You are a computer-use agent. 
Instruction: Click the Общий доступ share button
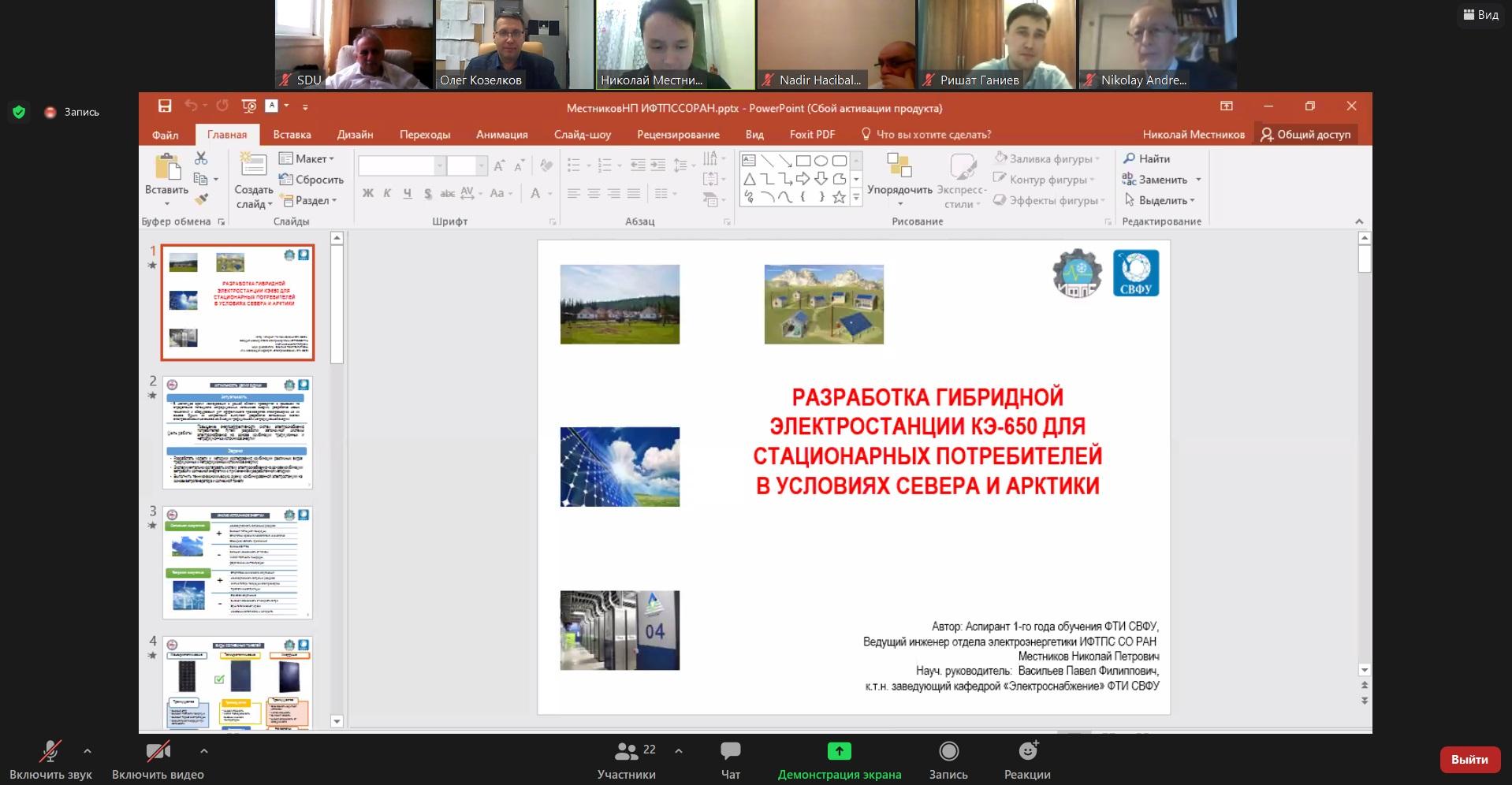tap(1305, 135)
